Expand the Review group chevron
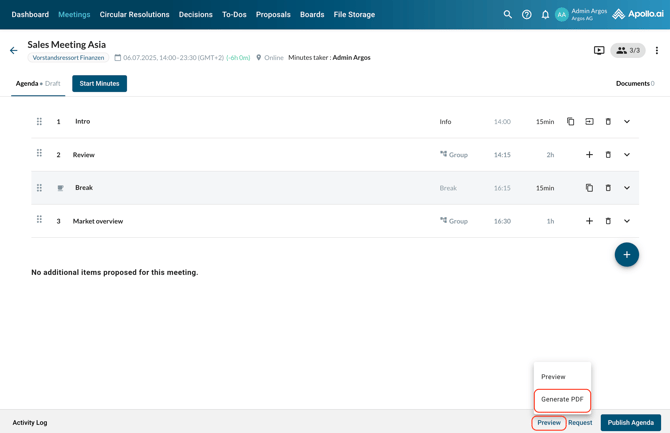Image resolution: width=670 pixels, height=433 pixels. (x=627, y=155)
